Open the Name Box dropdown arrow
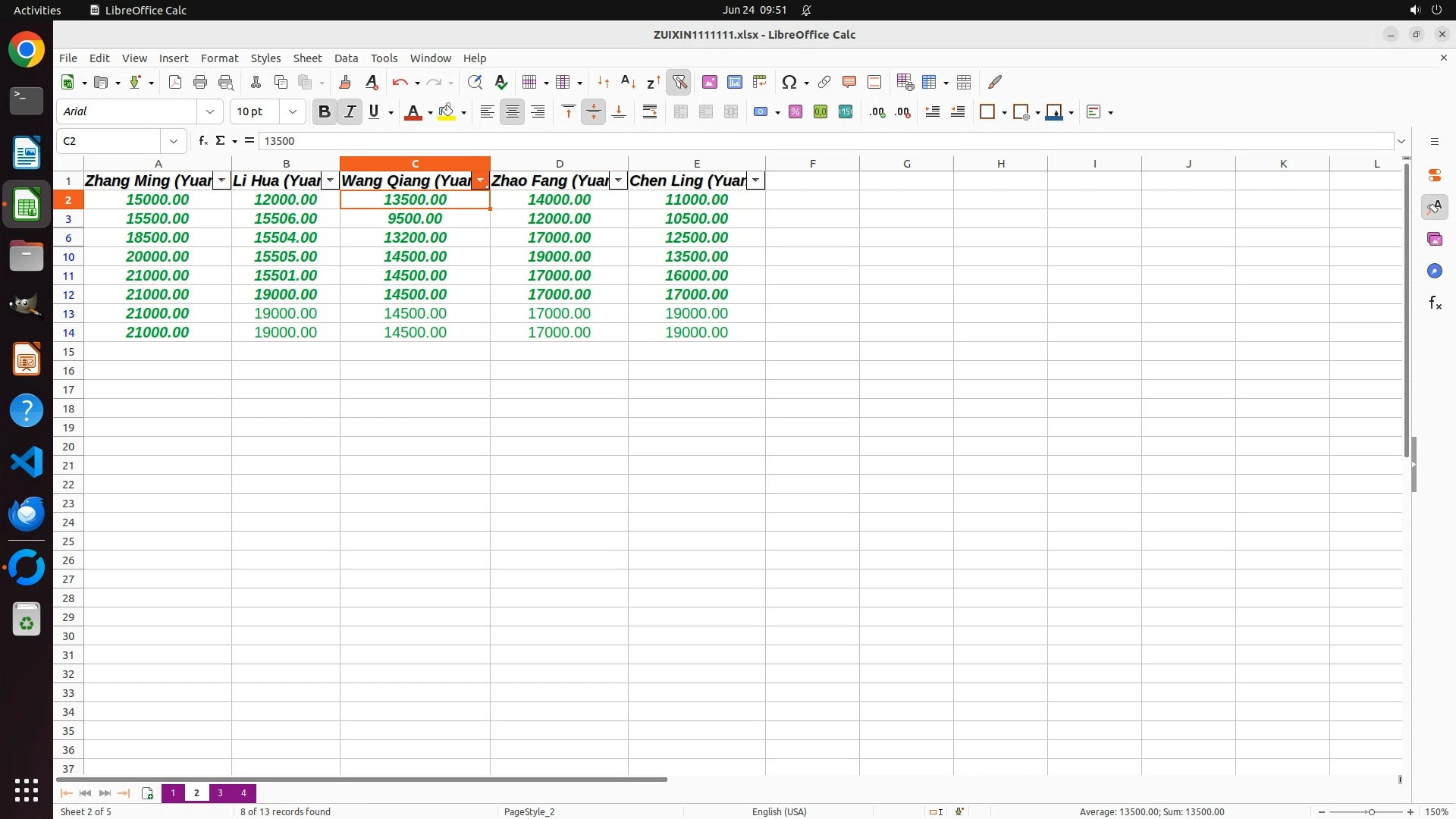1456x819 pixels. click(x=174, y=141)
